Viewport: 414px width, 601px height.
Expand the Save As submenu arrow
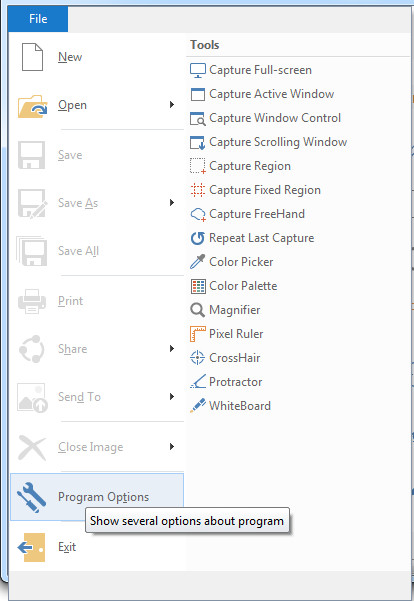172,202
